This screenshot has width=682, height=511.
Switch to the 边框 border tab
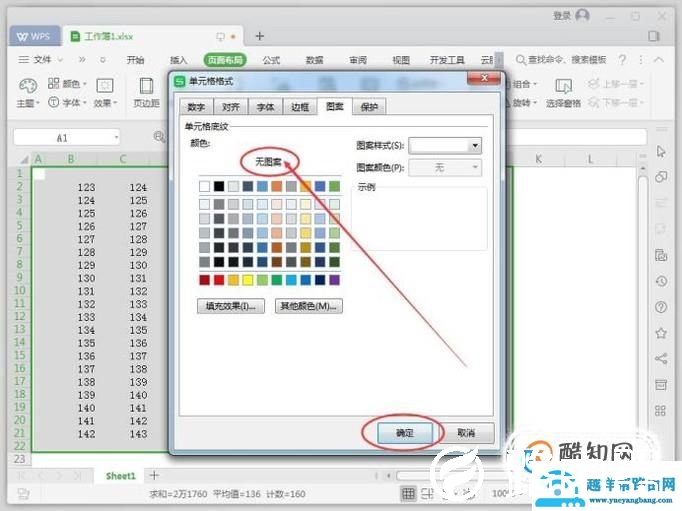(300, 107)
